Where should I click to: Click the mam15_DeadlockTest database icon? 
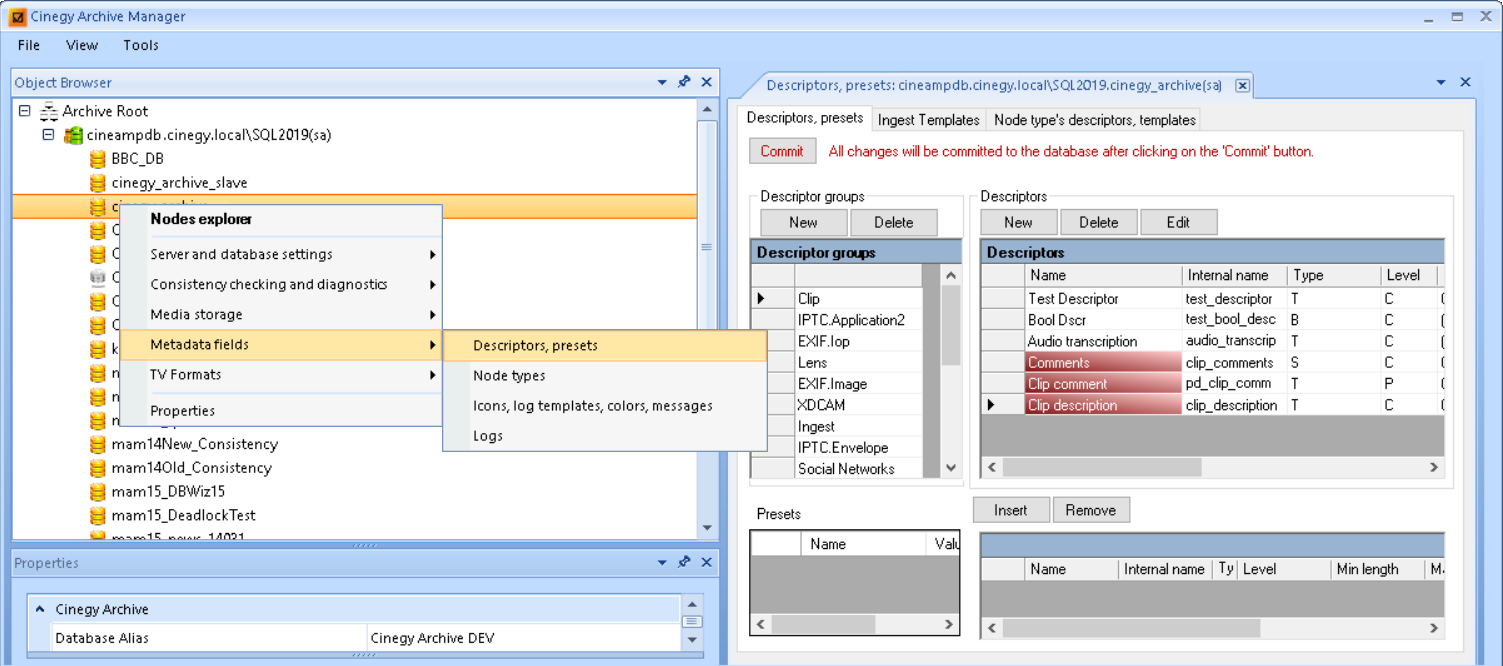pyautogui.click(x=97, y=516)
